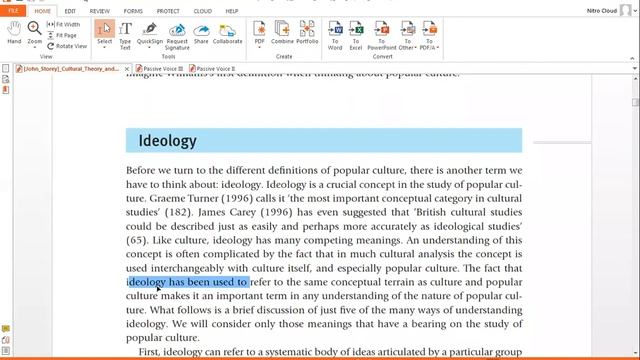Open the To Other conversion menu

click(407, 36)
